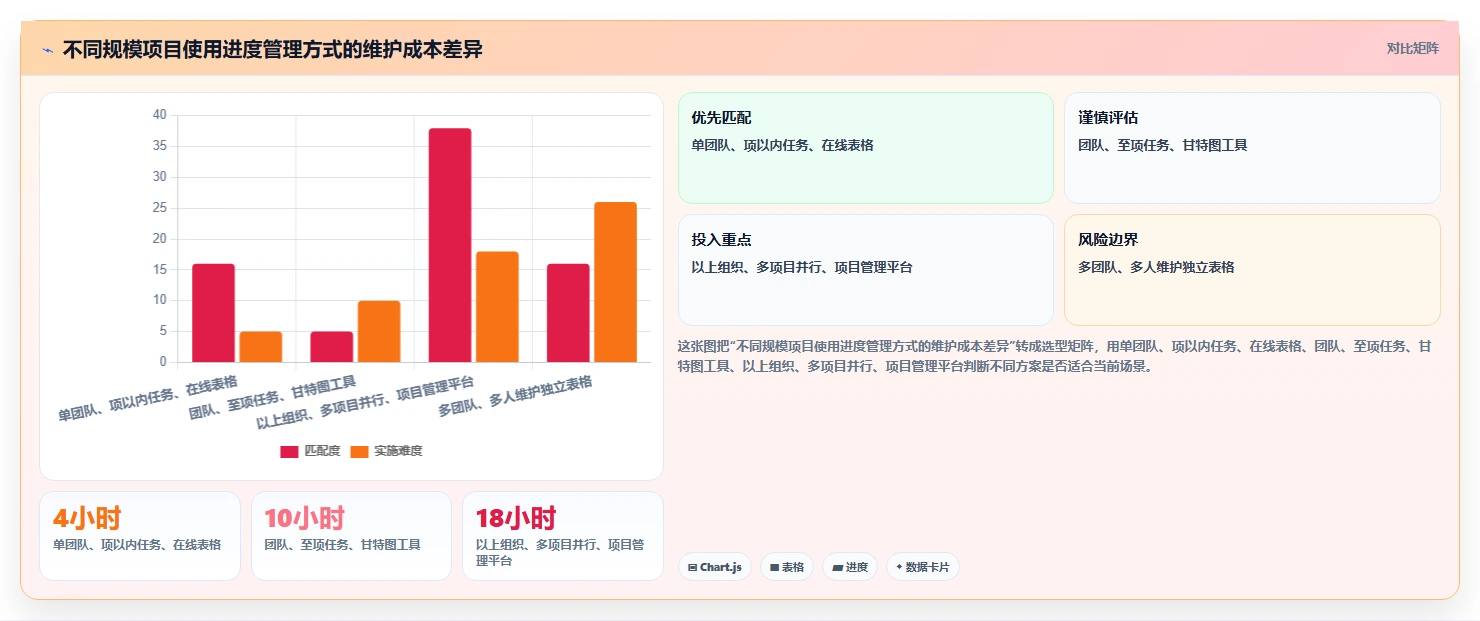
Task: Click the 对比矩阵 label in header
Action: (1412, 48)
